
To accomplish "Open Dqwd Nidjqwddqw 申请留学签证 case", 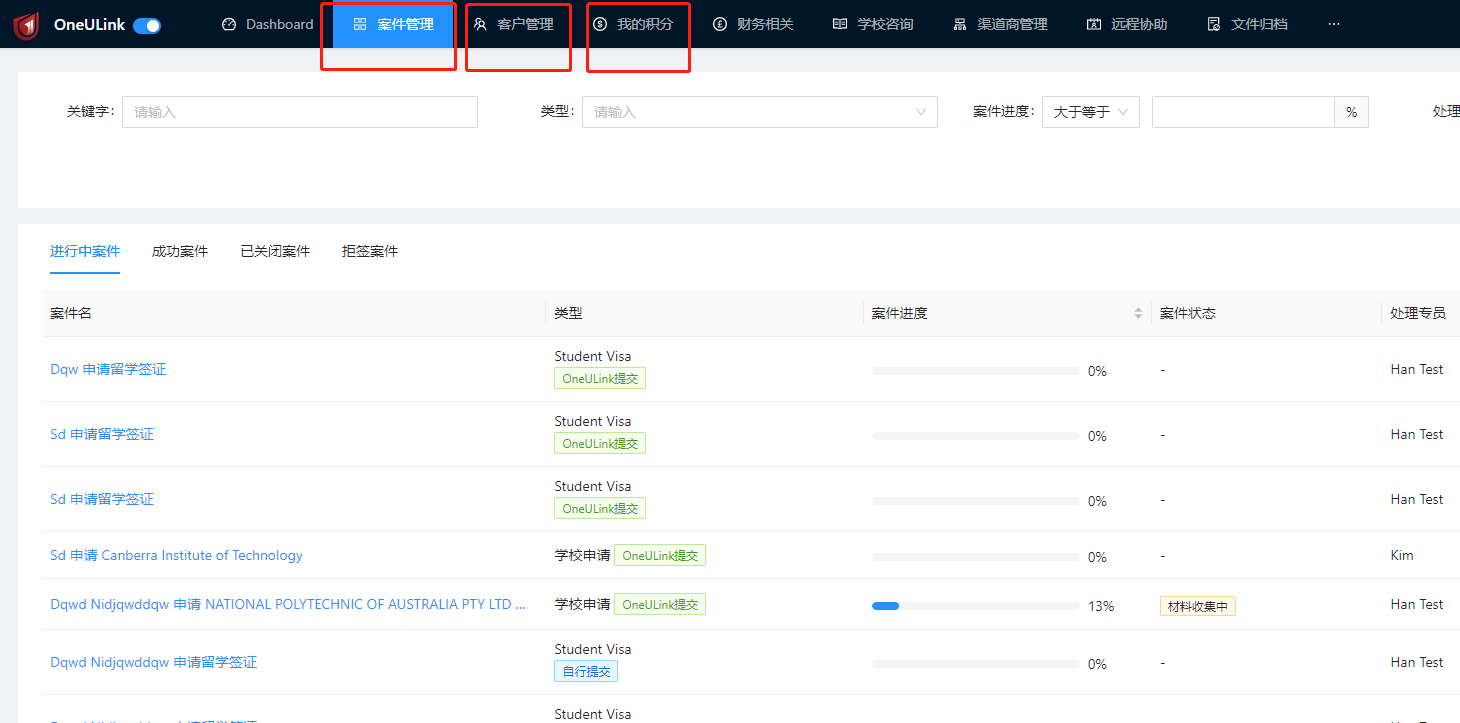I will (153, 662).
